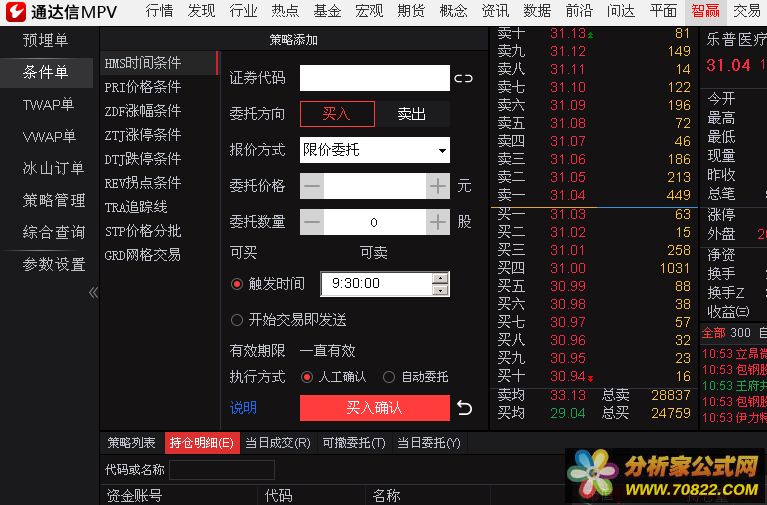Collapse the sidebar with the double chevron
This screenshot has width=767, height=505.
click(93, 293)
